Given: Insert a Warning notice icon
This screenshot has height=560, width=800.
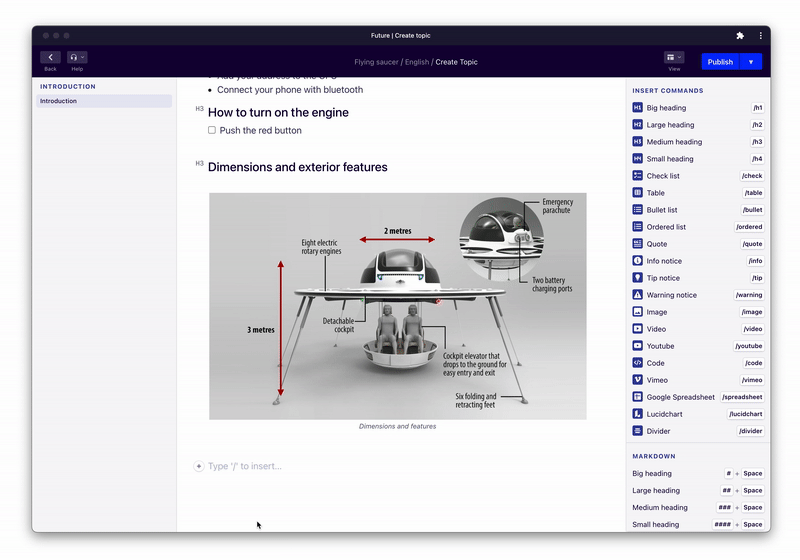Looking at the screenshot, I should pos(637,295).
